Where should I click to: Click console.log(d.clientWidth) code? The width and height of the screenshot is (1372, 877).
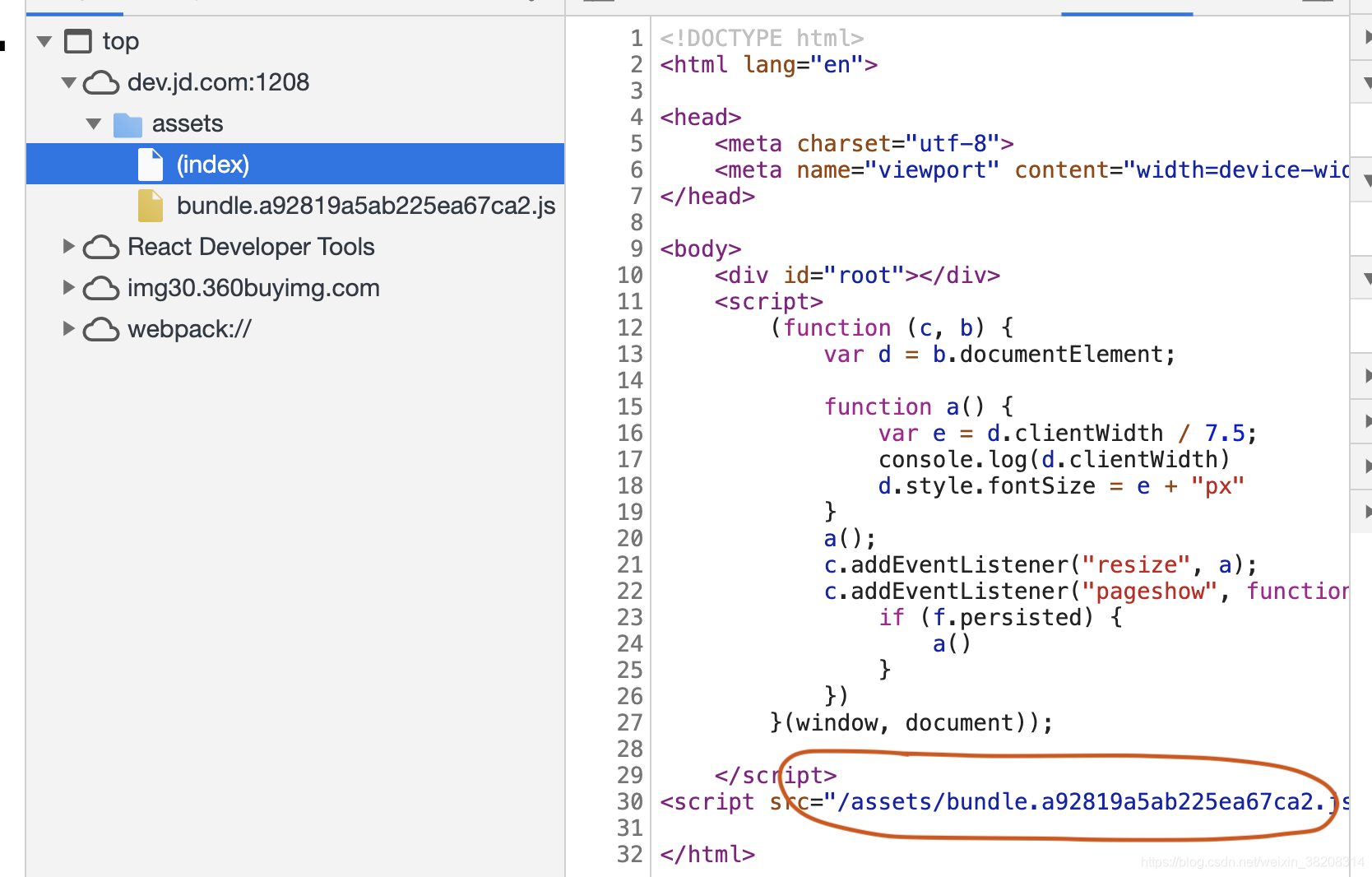(x=1054, y=459)
